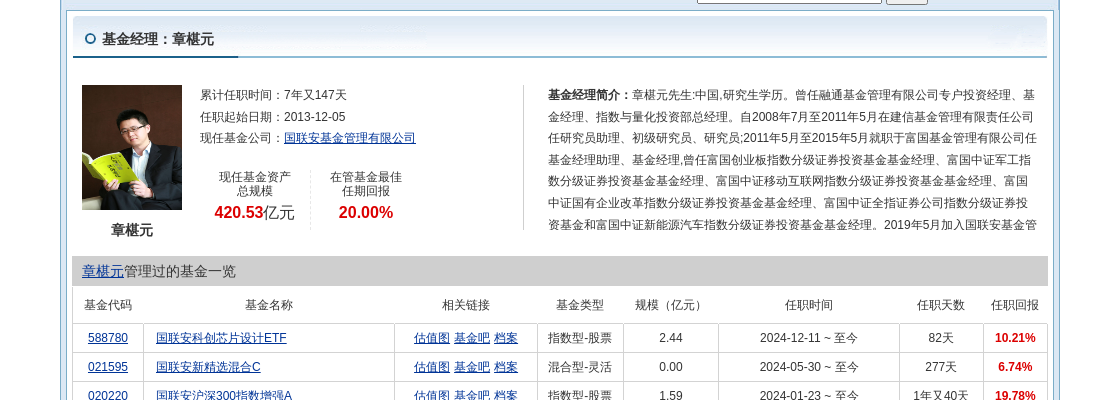
Task: Open 档案 for fund 588780
Action: [x=506, y=338]
